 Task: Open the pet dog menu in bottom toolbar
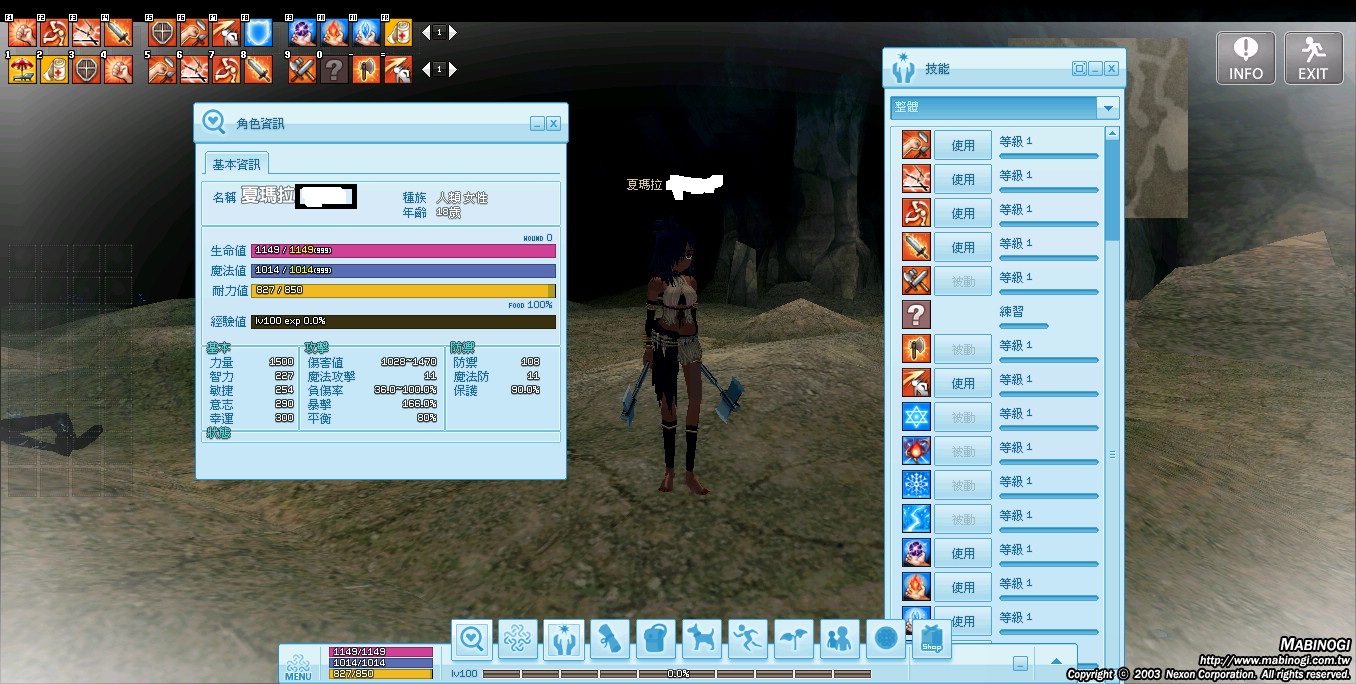click(x=702, y=639)
